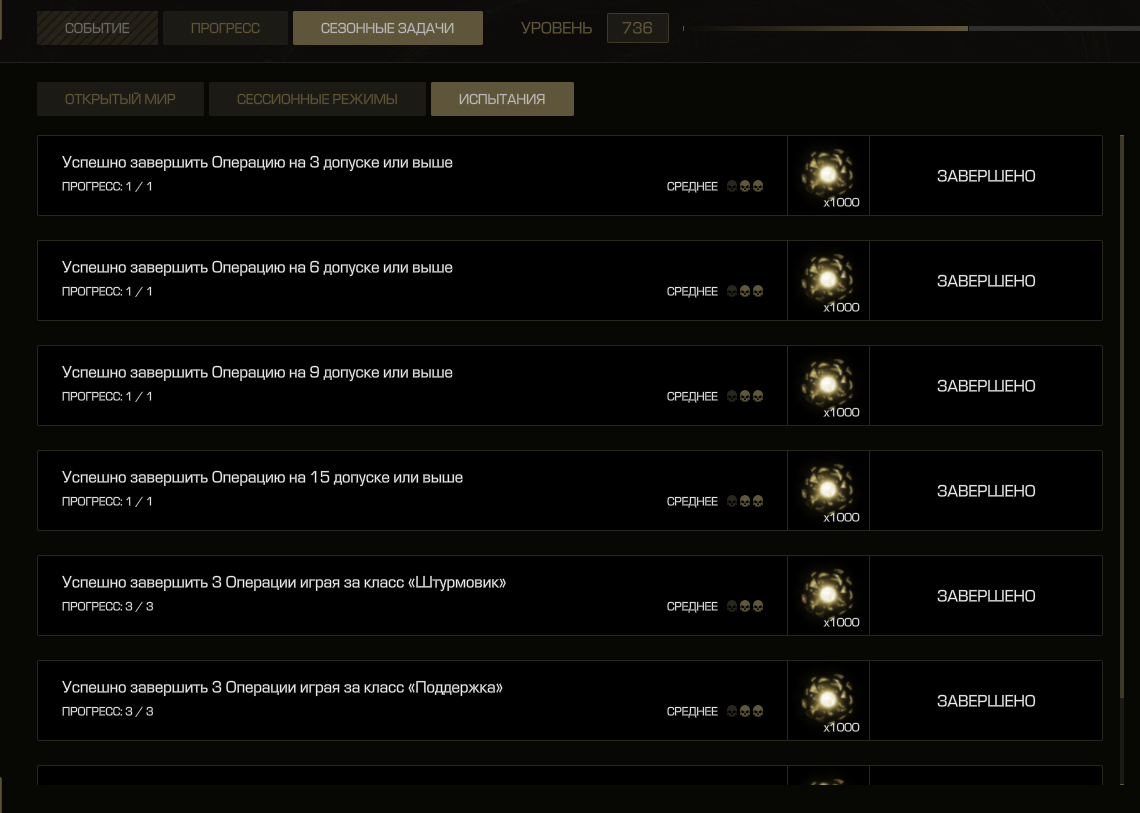Click the level value 736 box
This screenshot has height=813, width=1140.
pyautogui.click(x=638, y=28)
